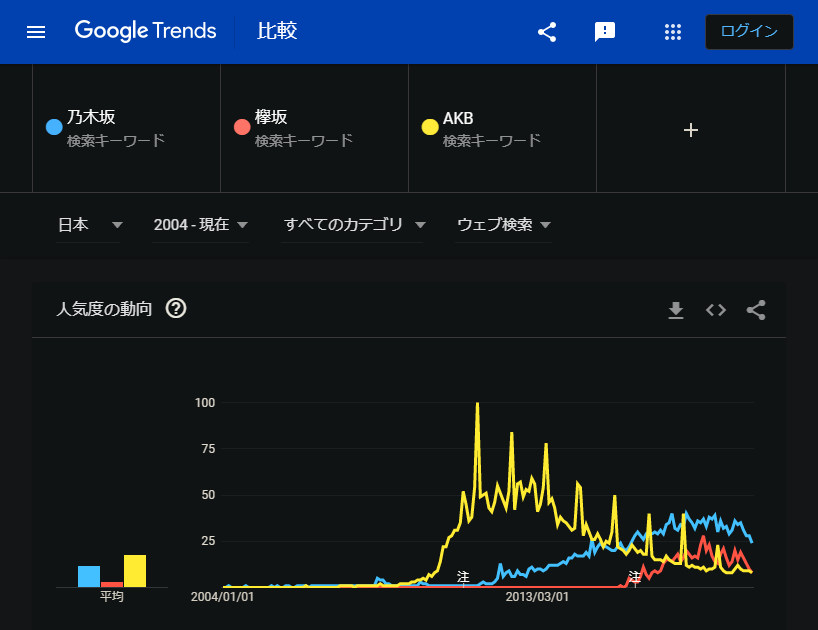Image resolution: width=818 pixels, height=630 pixels.
Task: Open the send feedback icon
Action: point(605,32)
